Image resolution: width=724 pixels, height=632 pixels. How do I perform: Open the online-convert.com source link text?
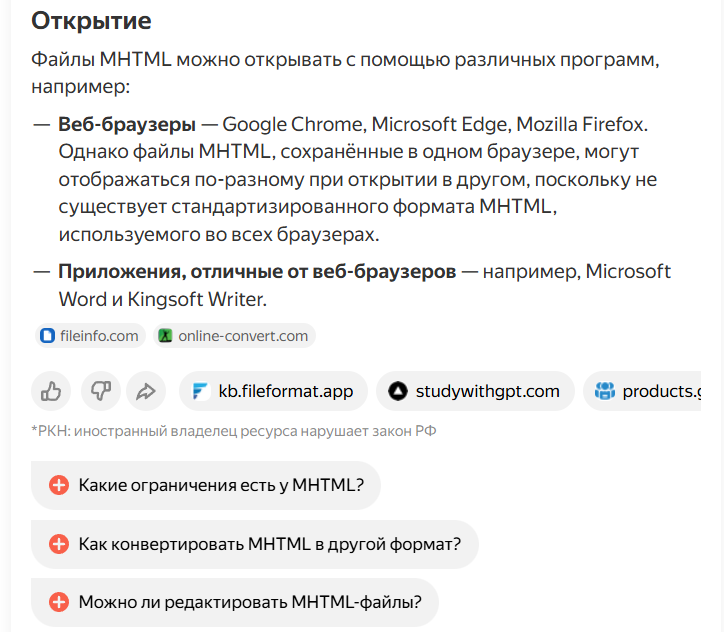243,336
